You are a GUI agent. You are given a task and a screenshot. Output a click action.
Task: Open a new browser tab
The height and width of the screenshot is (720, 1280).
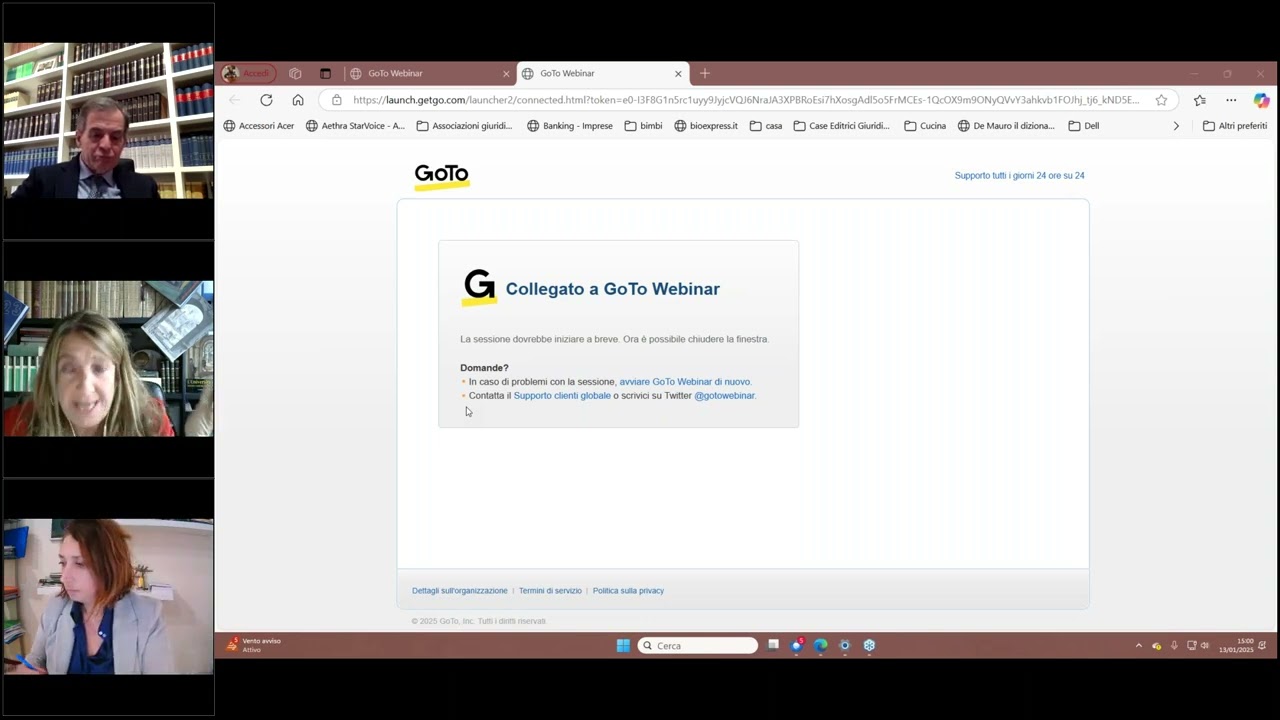coord(705,73)
